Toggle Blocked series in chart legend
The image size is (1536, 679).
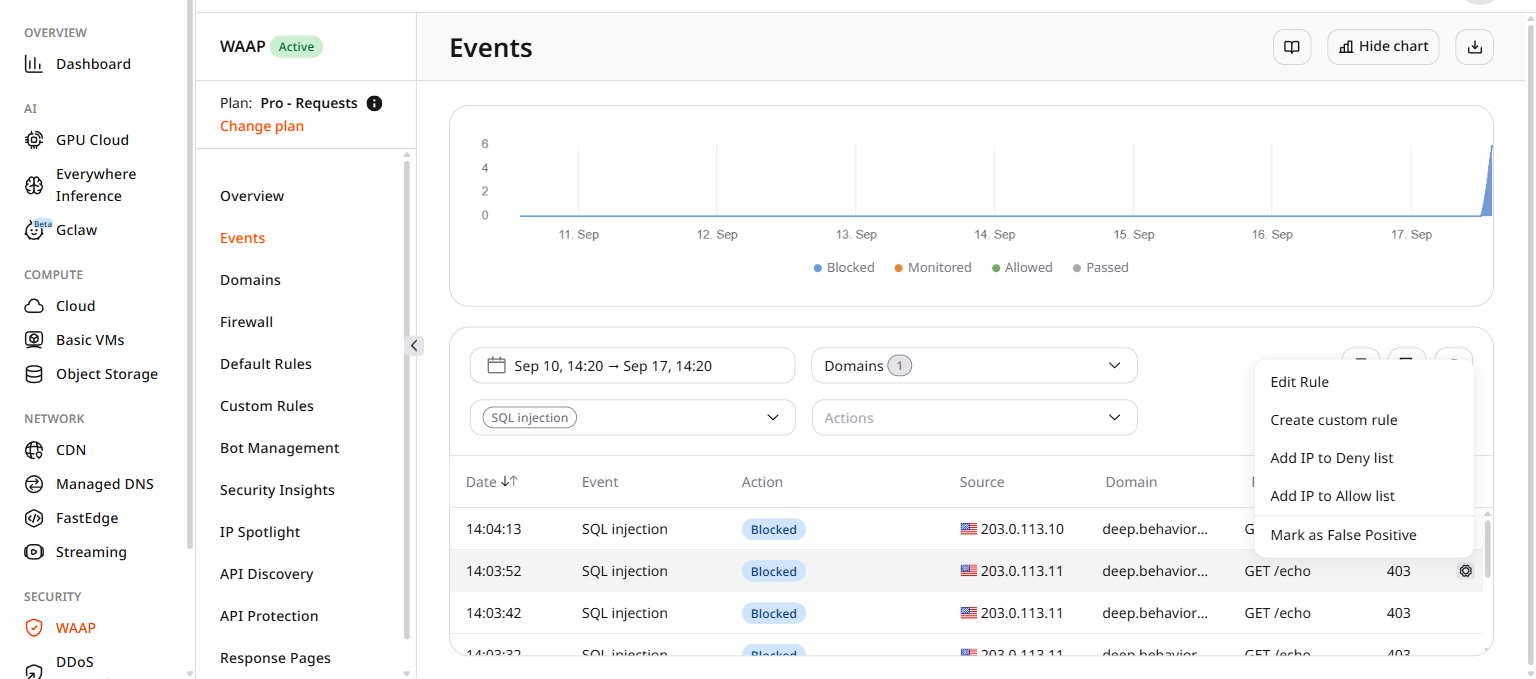pyautogui.click(x=844, y=268)
